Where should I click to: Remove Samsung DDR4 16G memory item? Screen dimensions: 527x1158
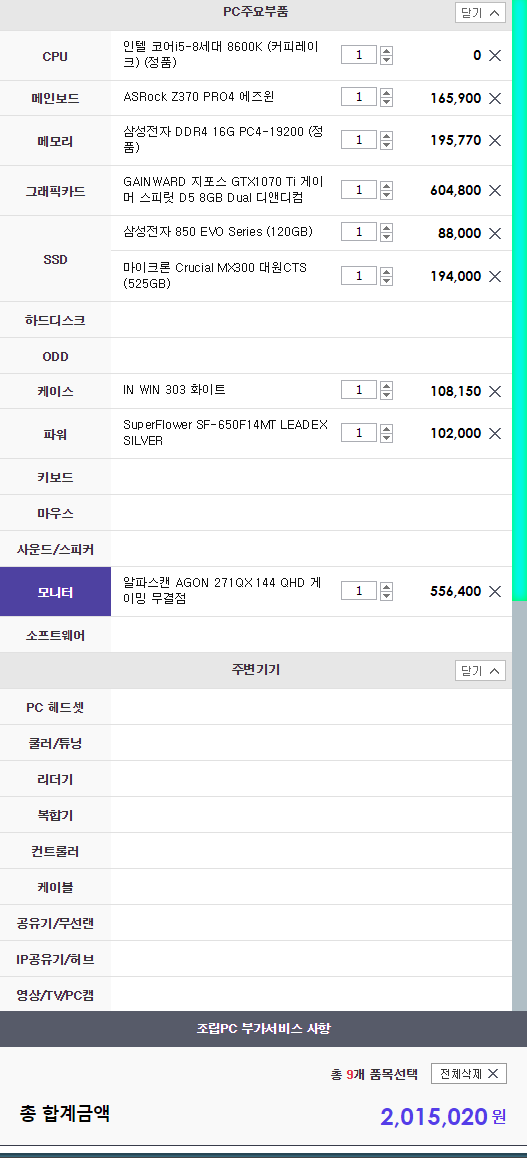495,140
